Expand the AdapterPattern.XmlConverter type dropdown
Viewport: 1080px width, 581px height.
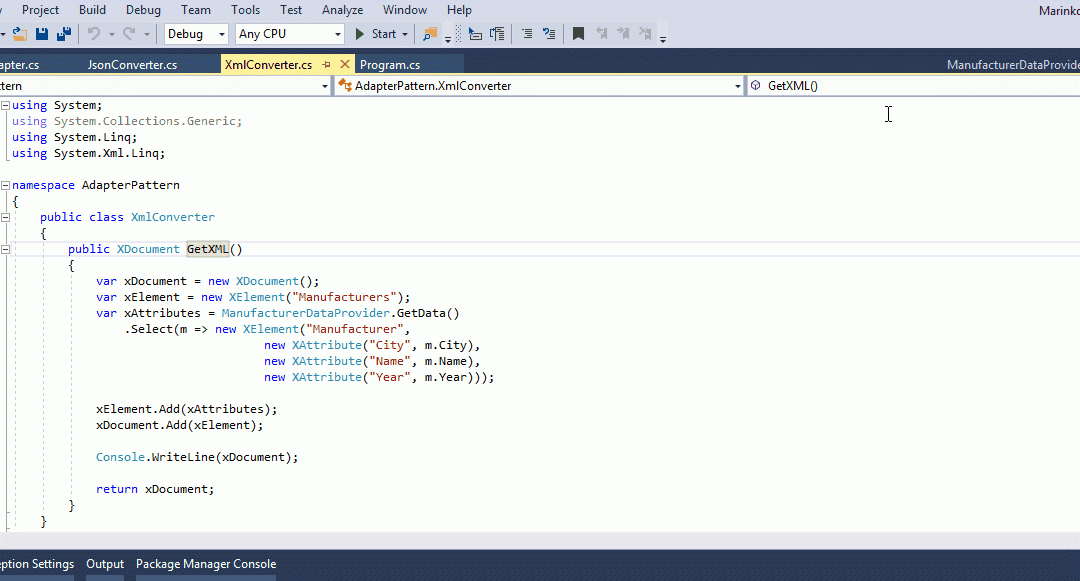tap(737, 86)
